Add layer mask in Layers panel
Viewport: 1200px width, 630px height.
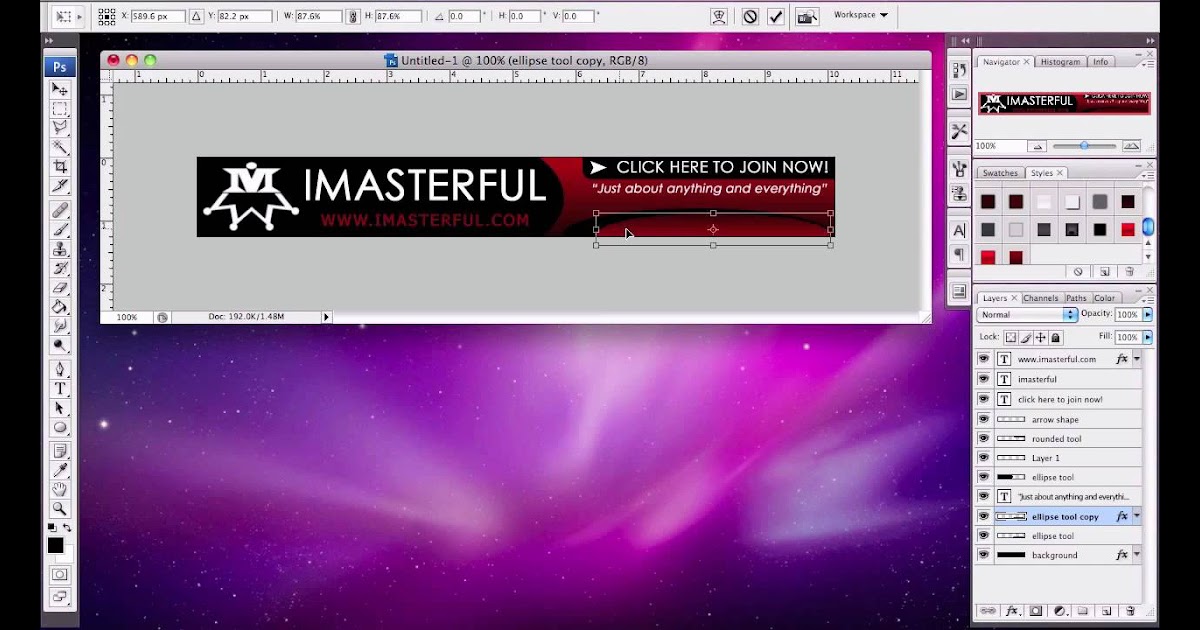point(1035,610)
